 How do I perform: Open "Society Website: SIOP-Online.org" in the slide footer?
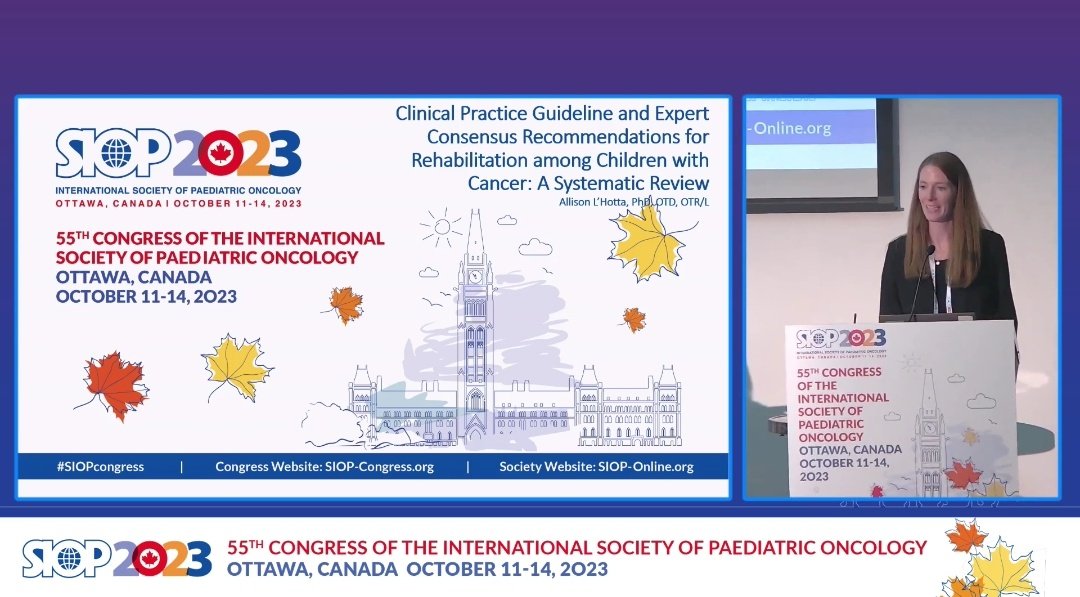[596, 466]
